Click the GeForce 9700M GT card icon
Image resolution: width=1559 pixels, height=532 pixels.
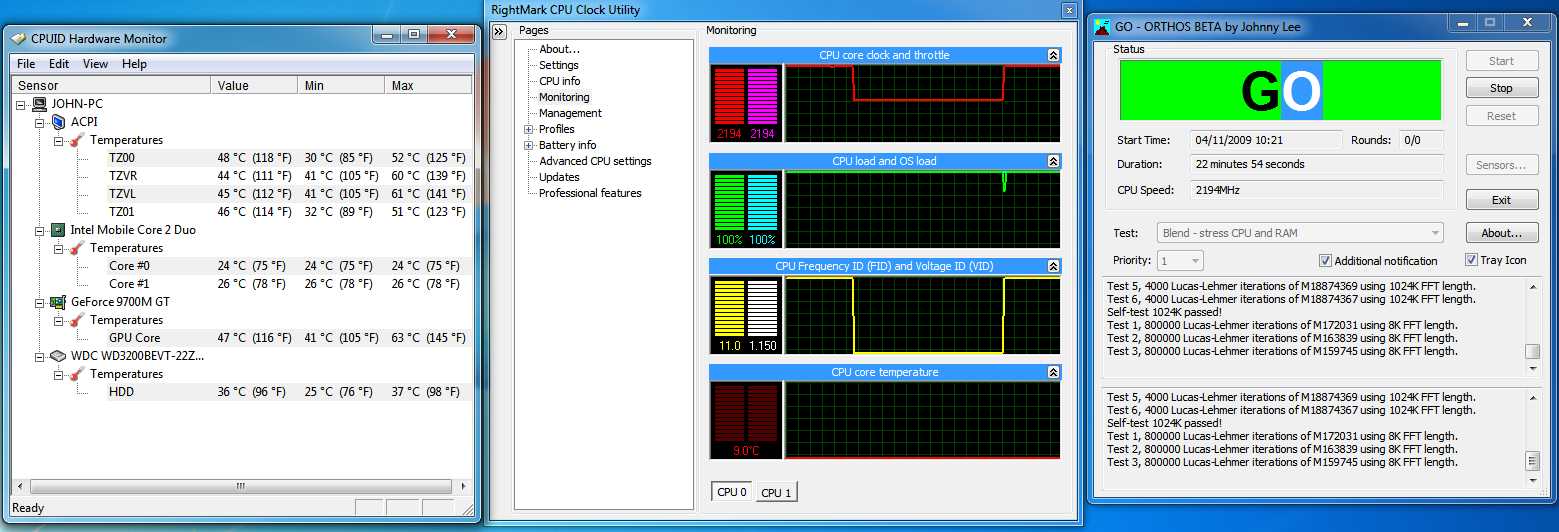click(x=58, y=302)
